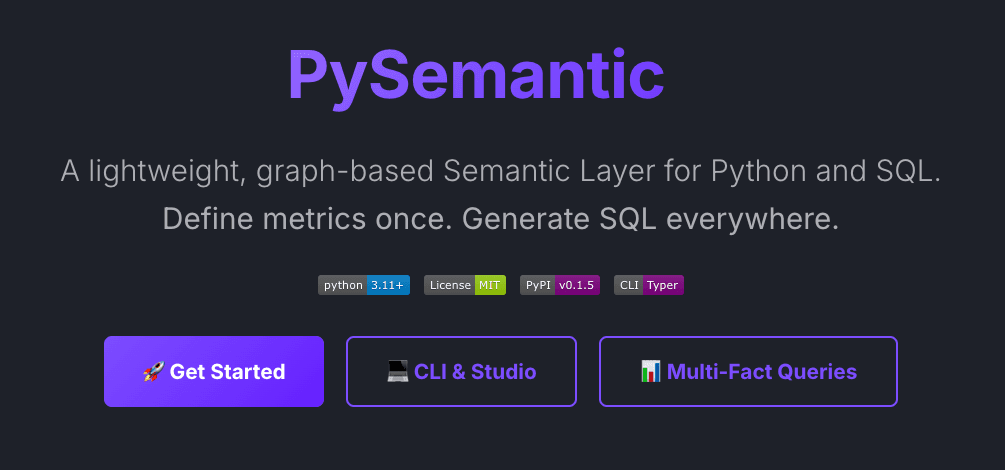Click the 'A lightweight, graph-based Semantic Layer' text
Image resolution: width=1005 pixels, height=470 pixels.
[x=356, y=171]
